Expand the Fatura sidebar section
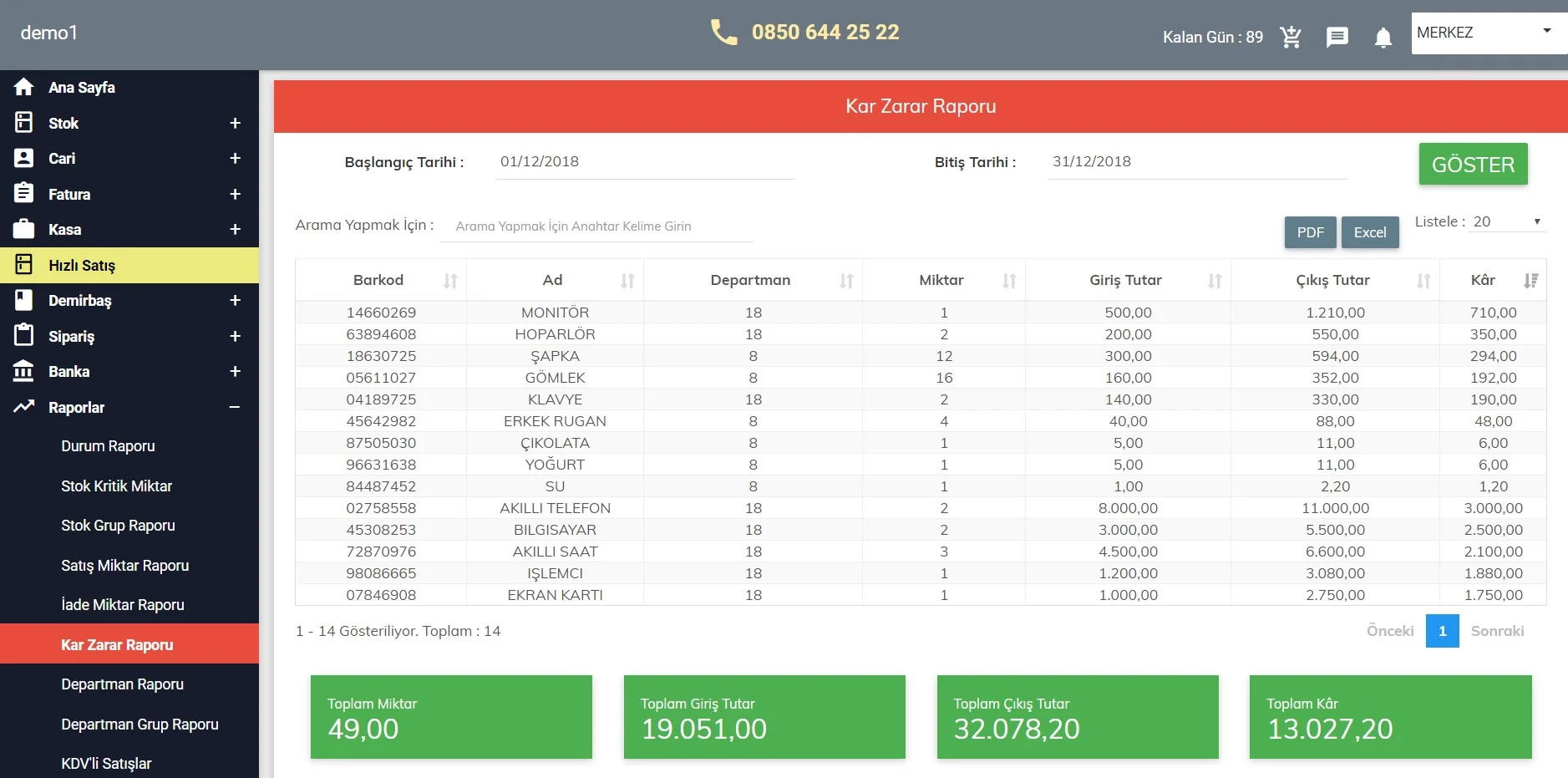Image resolution: width=1568 pixels, height=778 pixels. coord(235,194)
